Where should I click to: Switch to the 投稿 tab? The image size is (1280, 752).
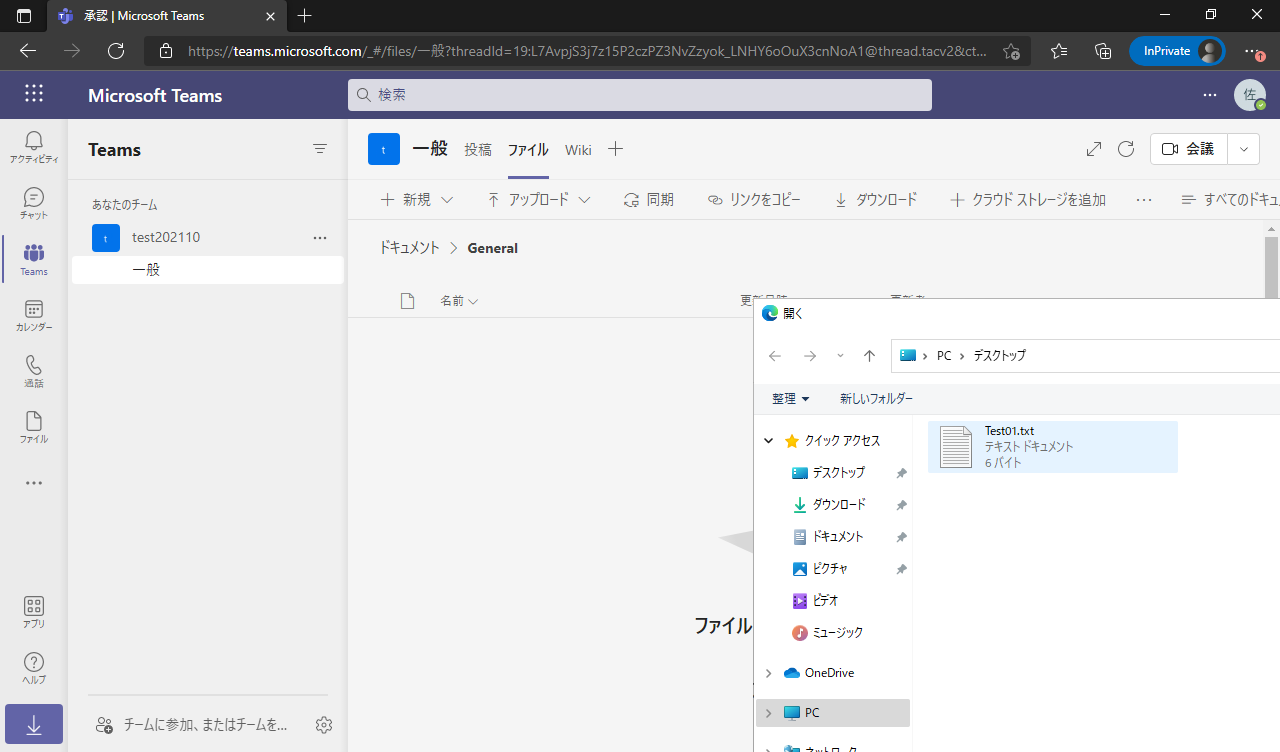(x=478, y=150)
